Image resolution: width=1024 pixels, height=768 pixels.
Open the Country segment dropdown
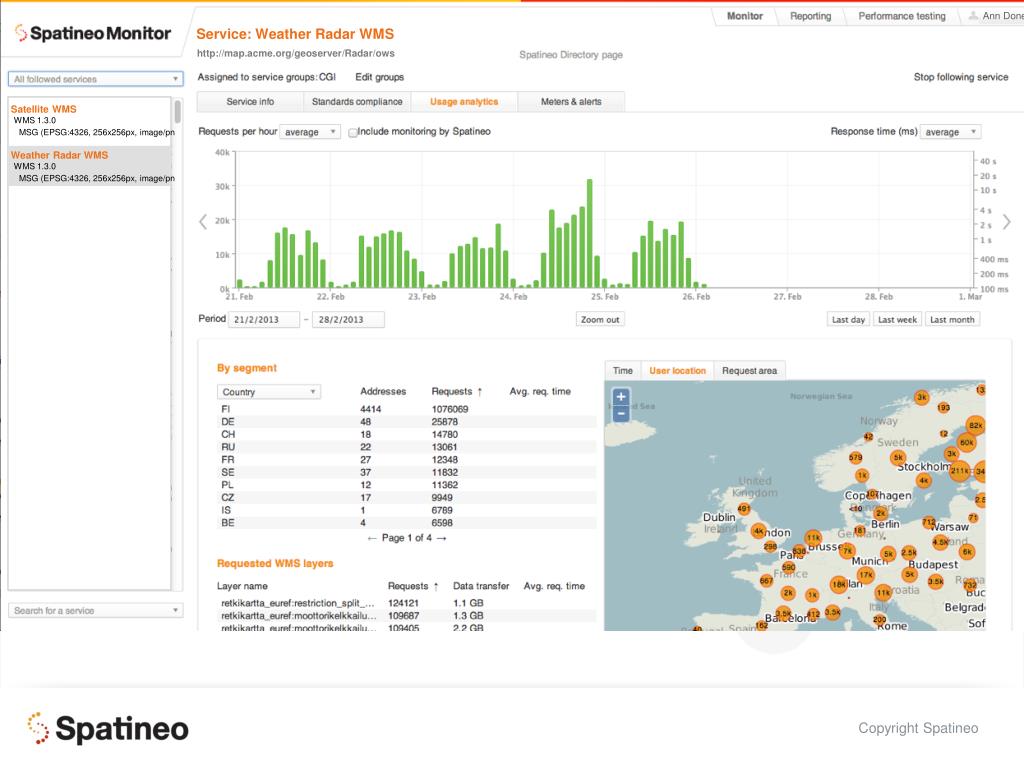click(268, 392)
